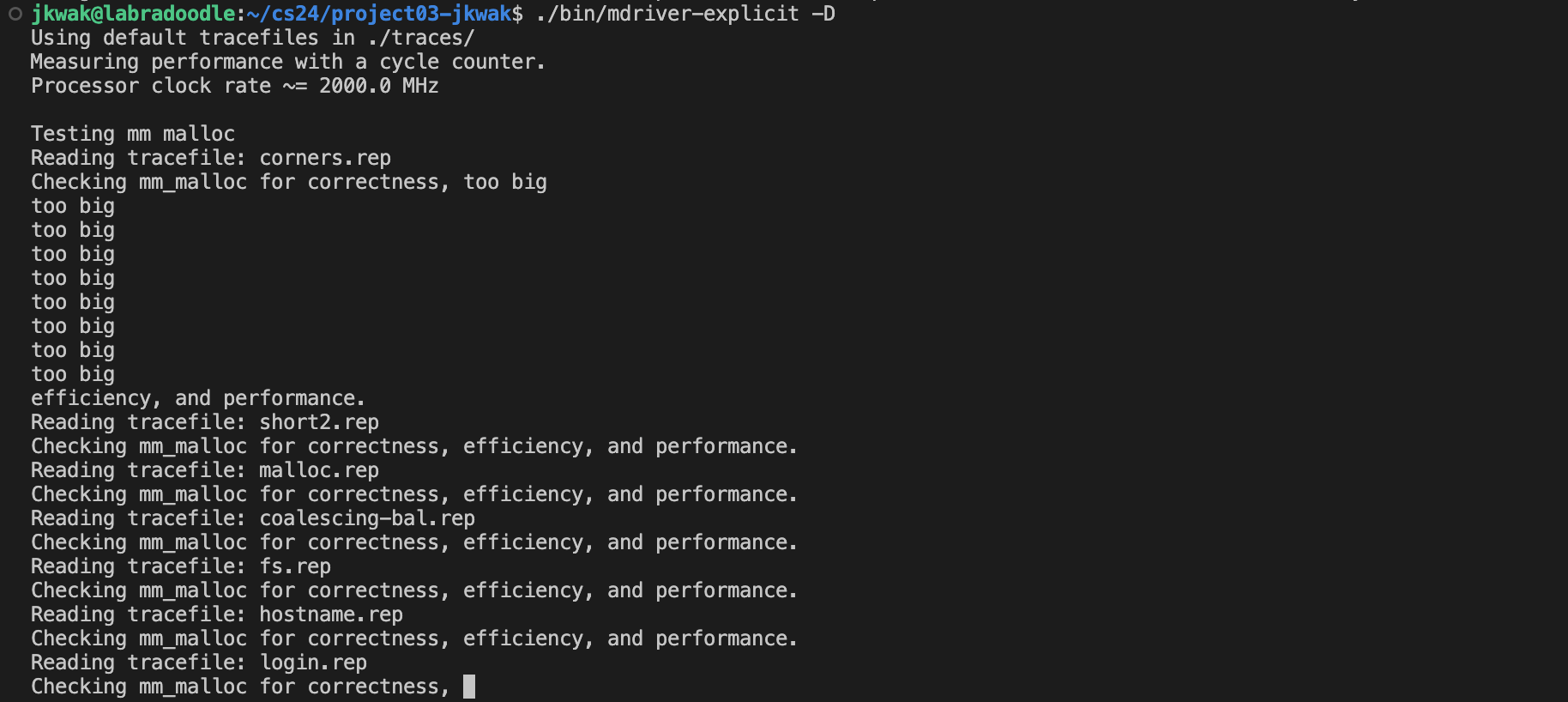Open the ./bin/mdriver-explicit command path
The height and width of the screenshot is (702, 1568).
pyautogui.click(x=666, y=14)
